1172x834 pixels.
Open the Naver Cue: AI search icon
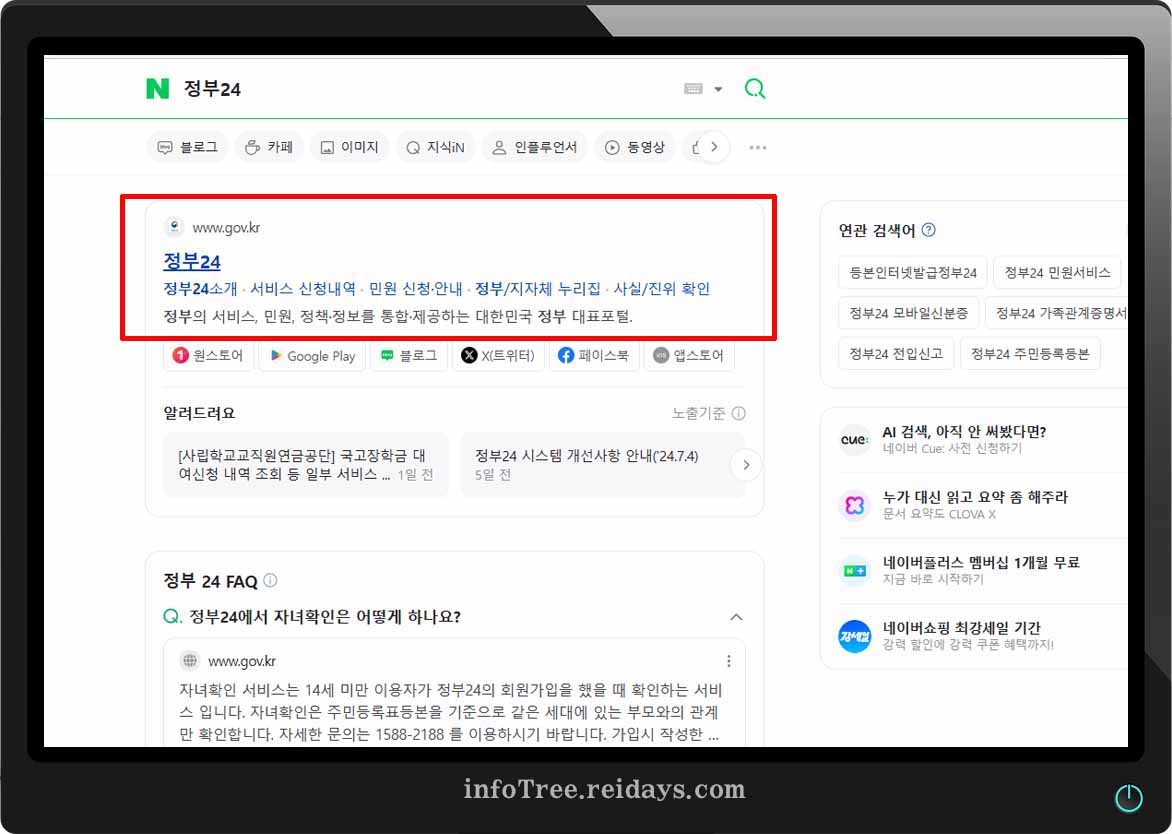854,441
